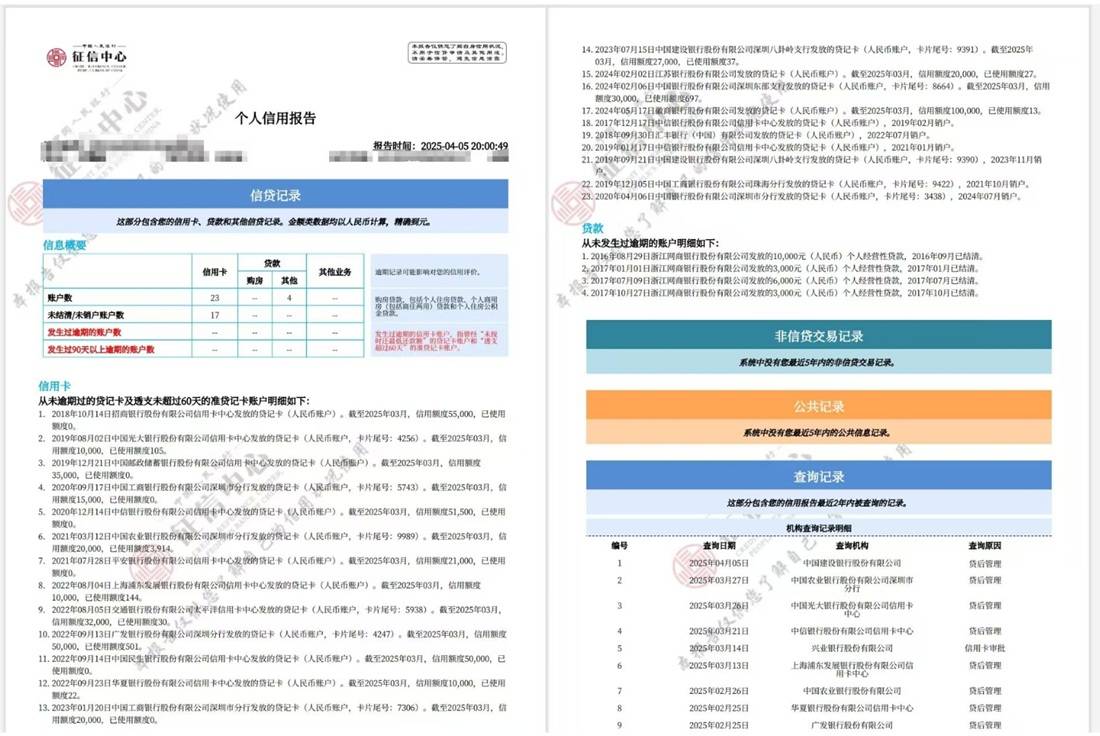Screen dimensions: 1100x736
Task: Select the loan entry dated 2017年07月09日 for 6,000元
Action: click(780, 281)
